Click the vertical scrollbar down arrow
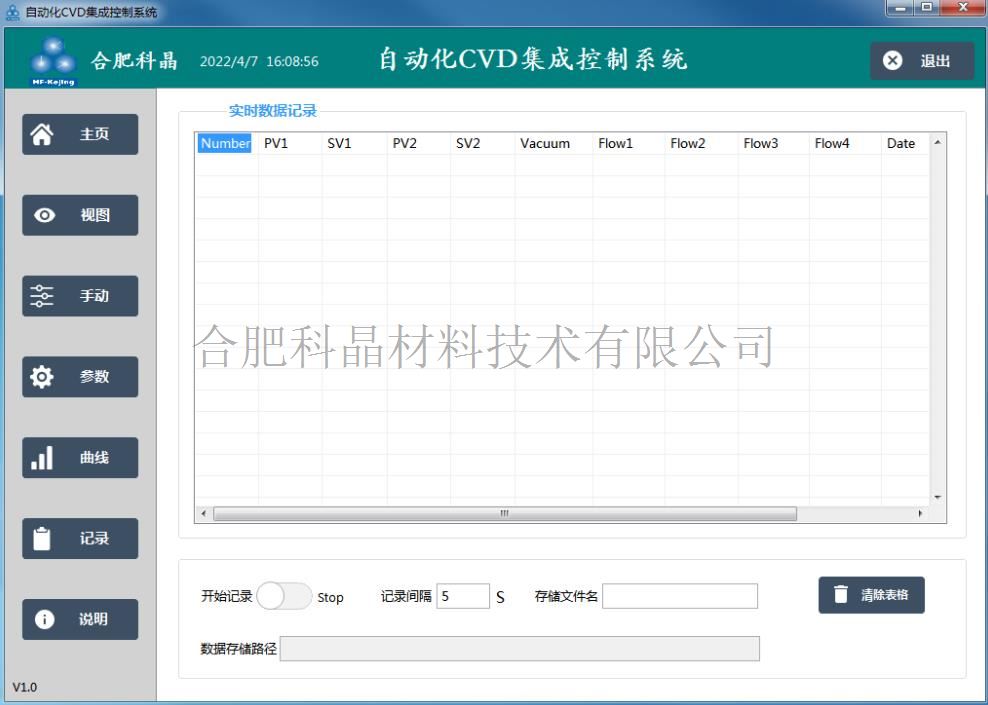The height and width of the screenshot is (705, 988). [x=937, y=497]
